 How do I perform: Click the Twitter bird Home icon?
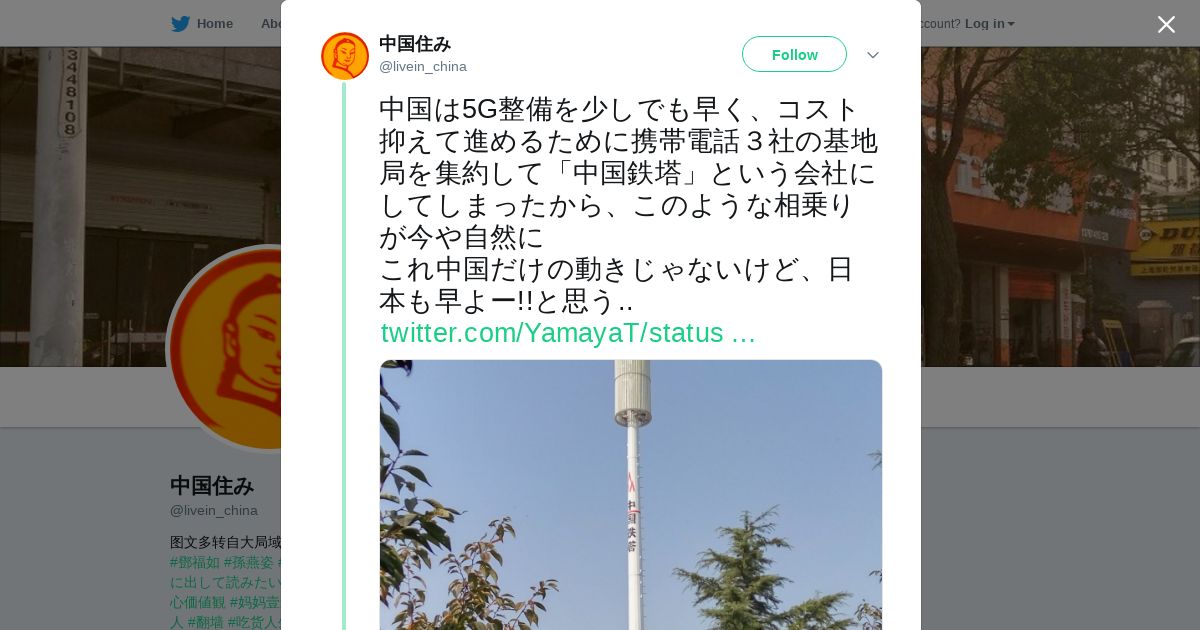coord(180,24)
